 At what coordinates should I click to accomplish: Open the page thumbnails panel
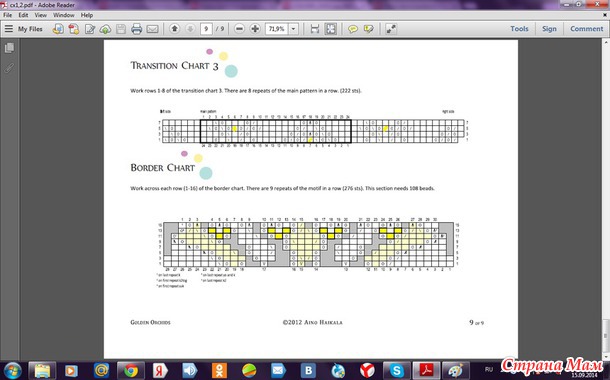9,48
